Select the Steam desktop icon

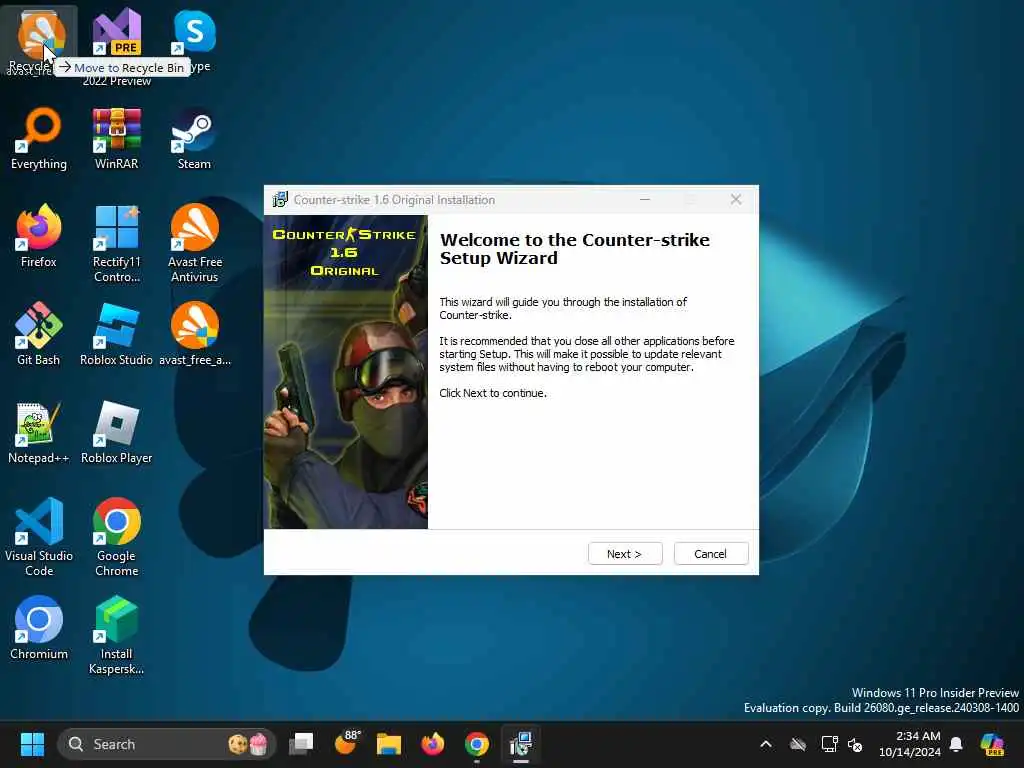(194, 139)
